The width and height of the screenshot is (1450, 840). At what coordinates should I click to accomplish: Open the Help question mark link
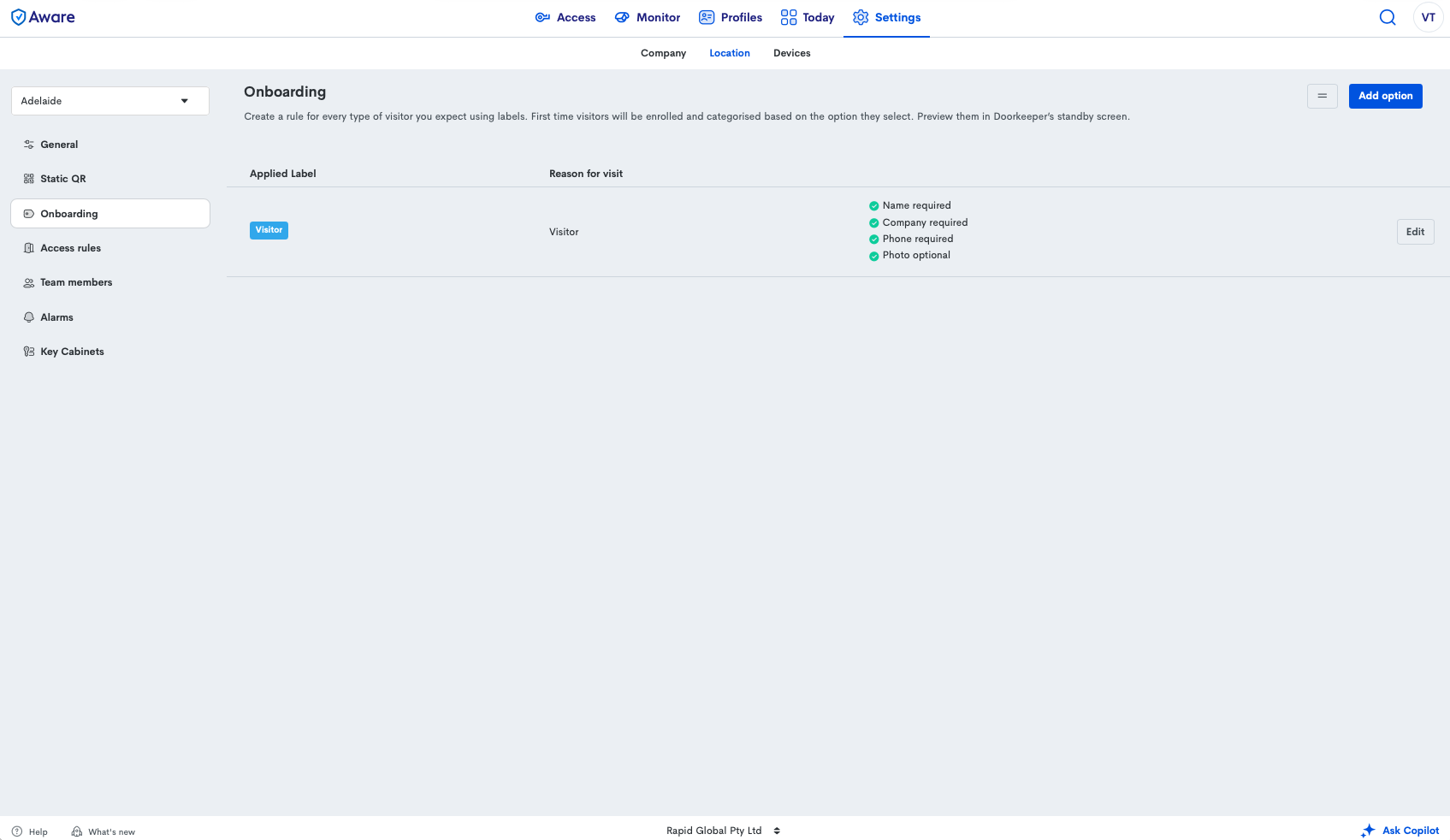(30, 831)
